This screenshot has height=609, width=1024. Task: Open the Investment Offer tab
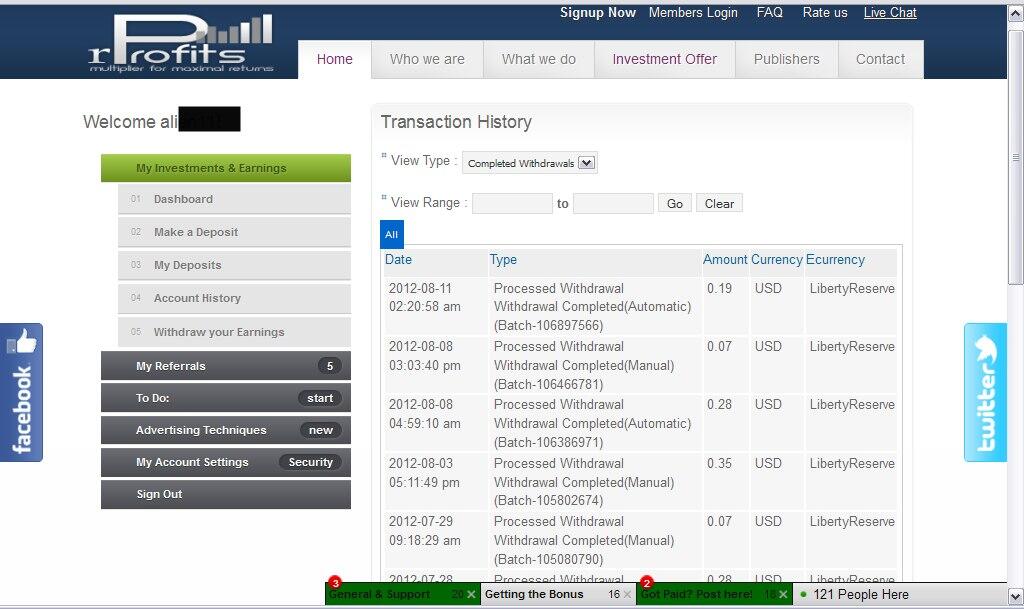pos(664,59)
